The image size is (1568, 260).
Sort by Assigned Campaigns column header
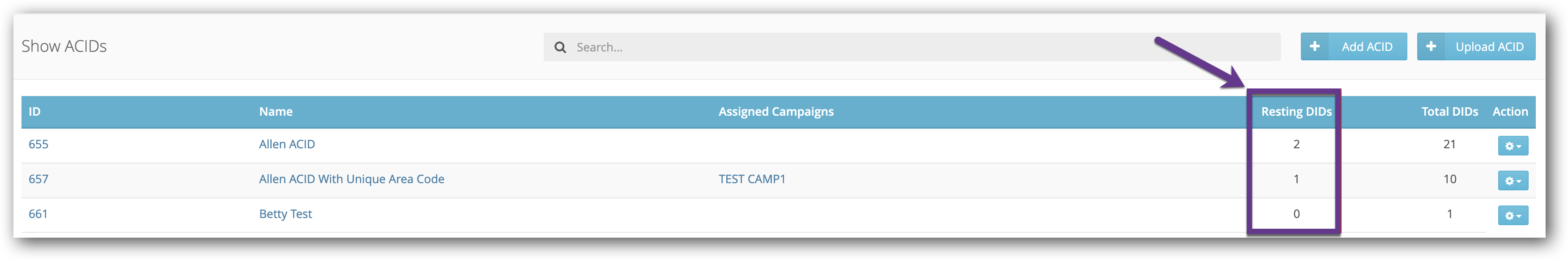coord(775,111)
